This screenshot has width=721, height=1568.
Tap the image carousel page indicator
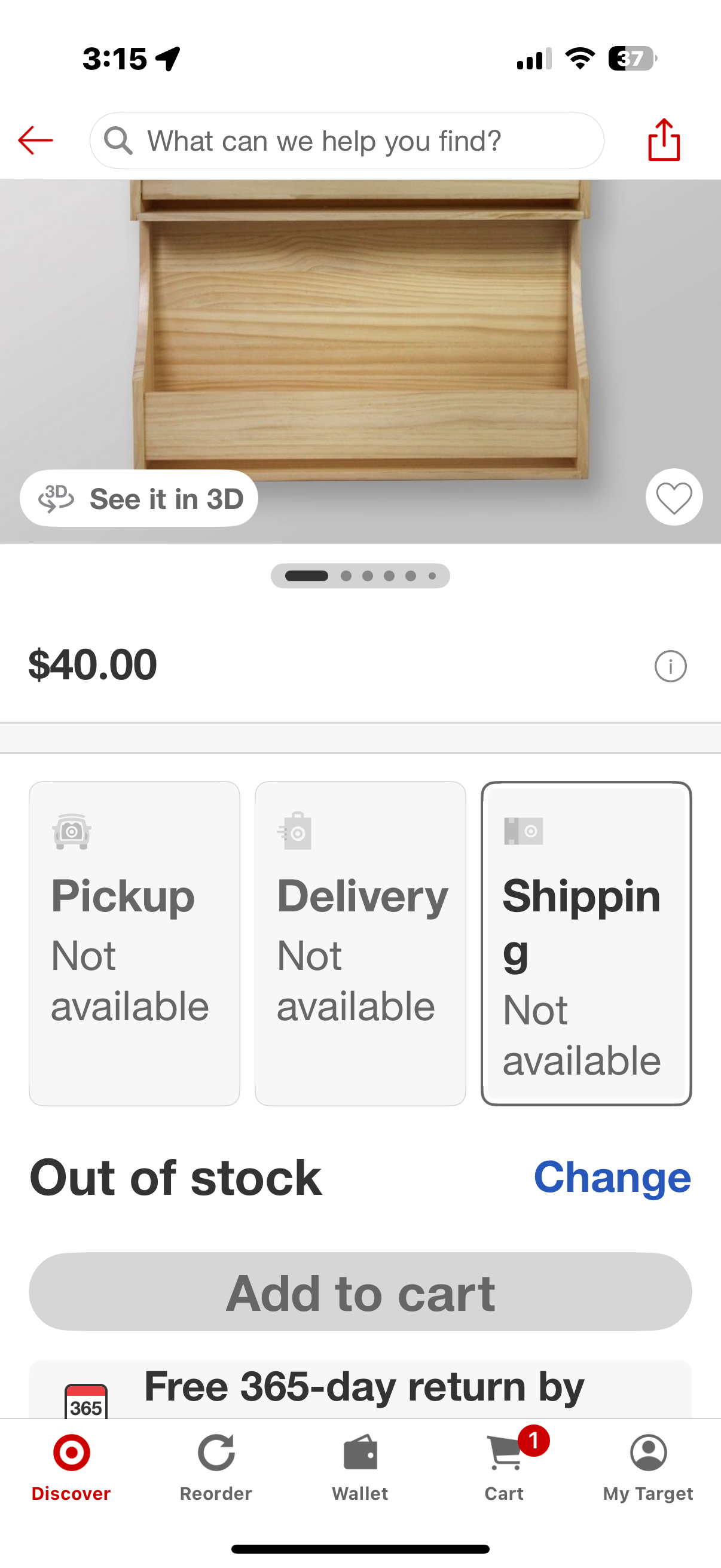360,576
